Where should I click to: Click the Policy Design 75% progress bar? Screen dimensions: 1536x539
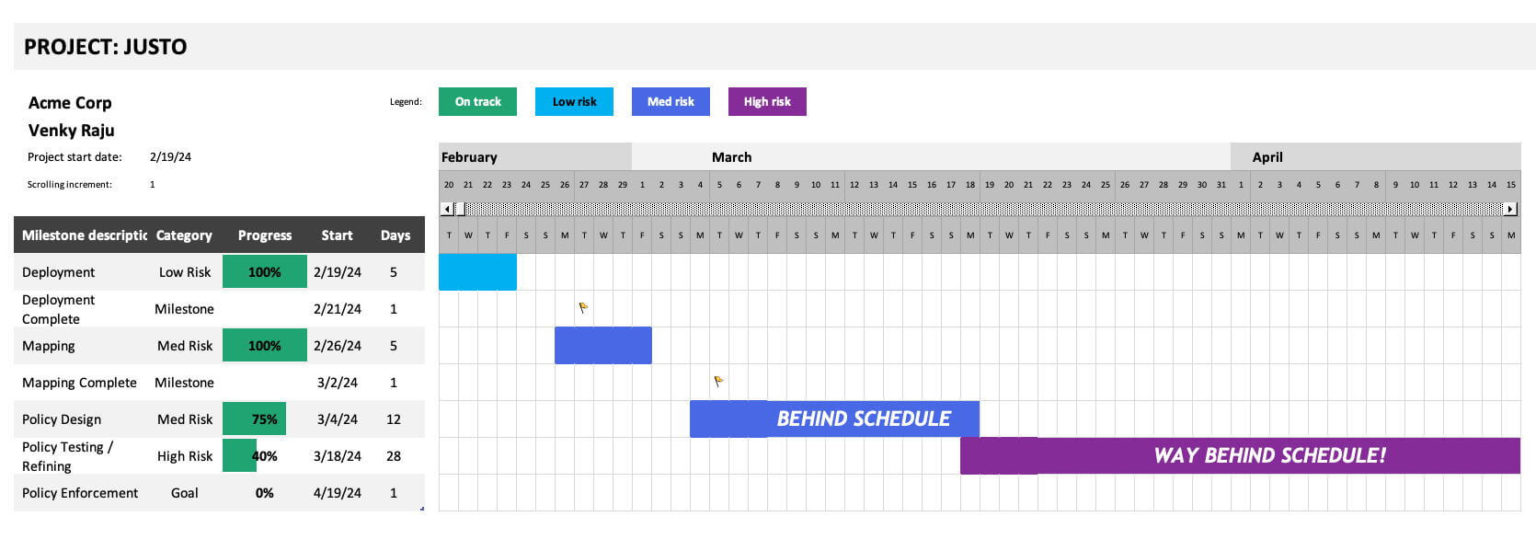point(254,419)
